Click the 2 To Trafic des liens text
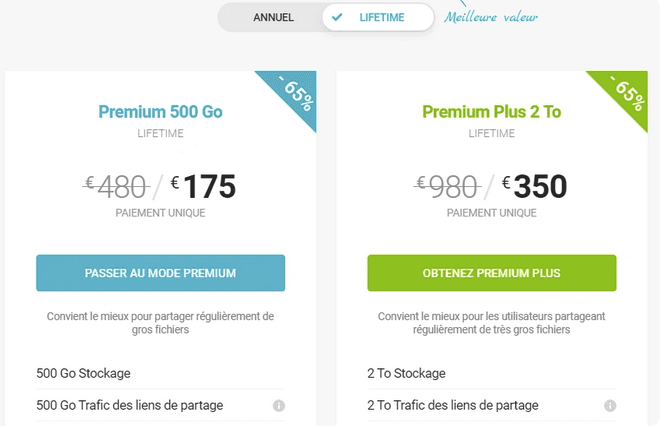 click(453, 405)
